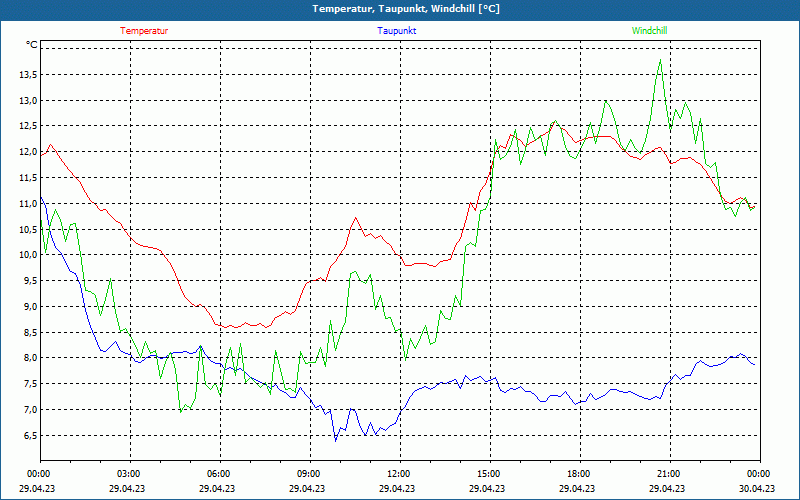Select the green 'Windchill' legend label
The width and height of the screenshot is (800, 500).
tap(649, 31)
